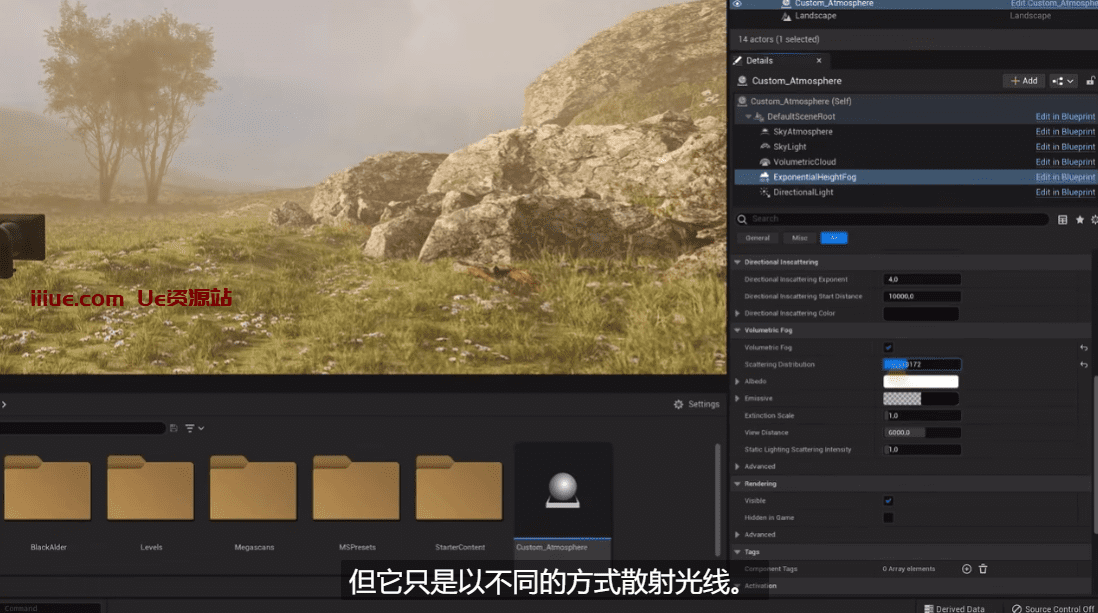The height and width of the screenshot is (613, 1098).
Task: Click Edit in Blueprint for SkyLight
Action: click(1065, 147)
